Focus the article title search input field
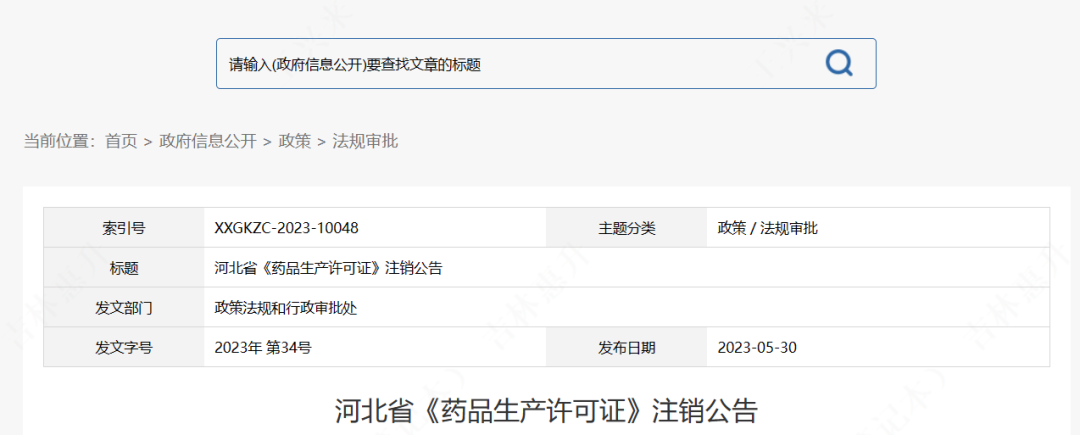This screenshot has height=435, width=1080. pos(510,64)
